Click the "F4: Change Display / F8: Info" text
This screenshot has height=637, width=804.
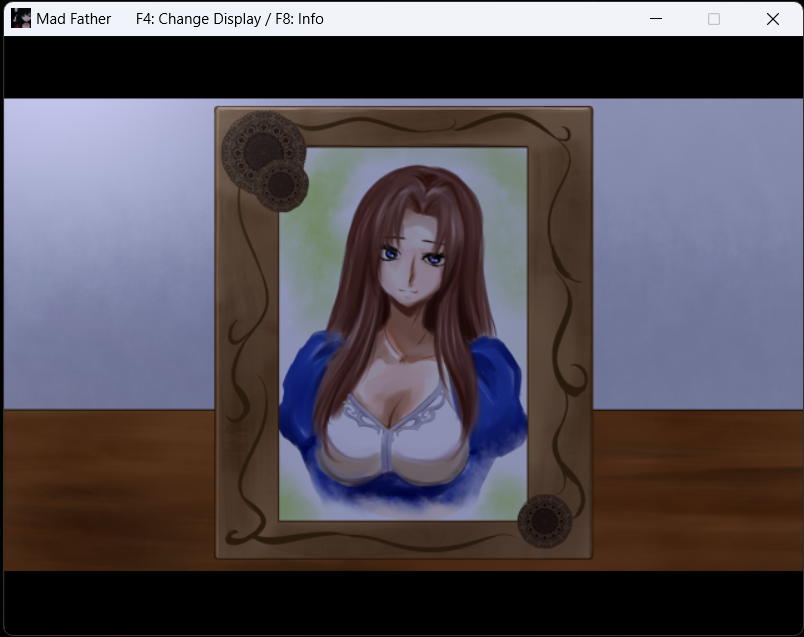pyautogui.click(x=230, y=19)
